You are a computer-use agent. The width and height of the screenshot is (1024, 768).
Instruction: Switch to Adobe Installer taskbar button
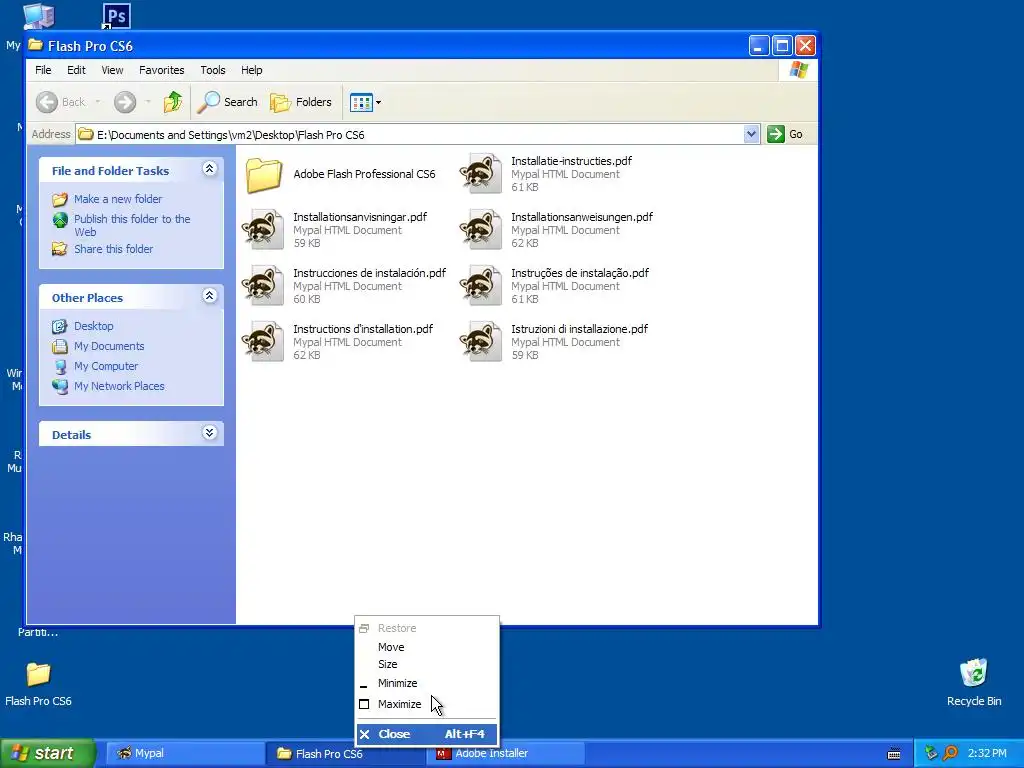tap(504, 753)
